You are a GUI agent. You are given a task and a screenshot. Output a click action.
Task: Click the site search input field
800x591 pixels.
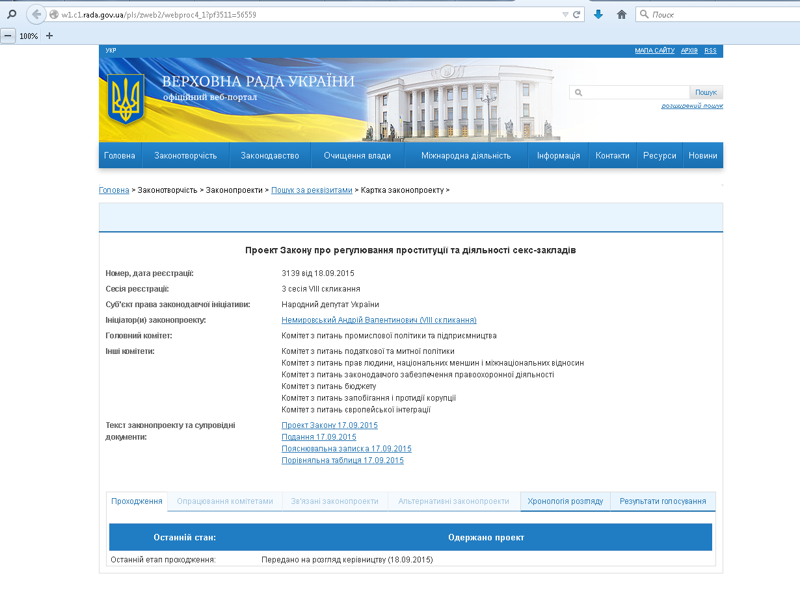(x=630, y=91)
